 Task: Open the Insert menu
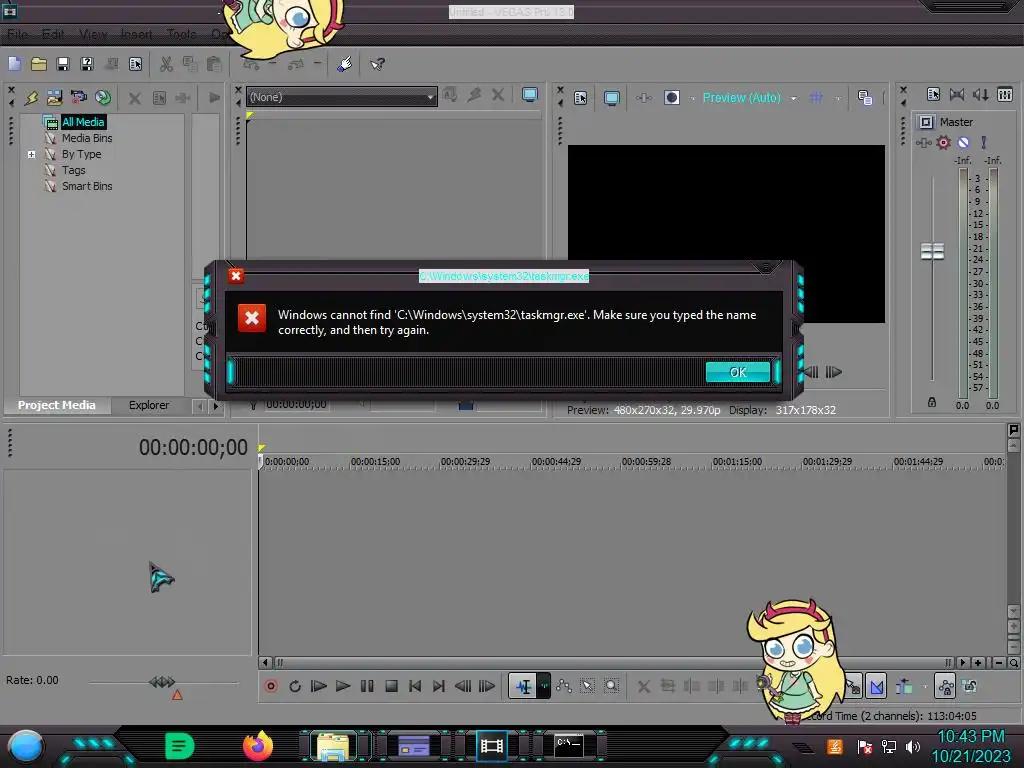point(136,34)
